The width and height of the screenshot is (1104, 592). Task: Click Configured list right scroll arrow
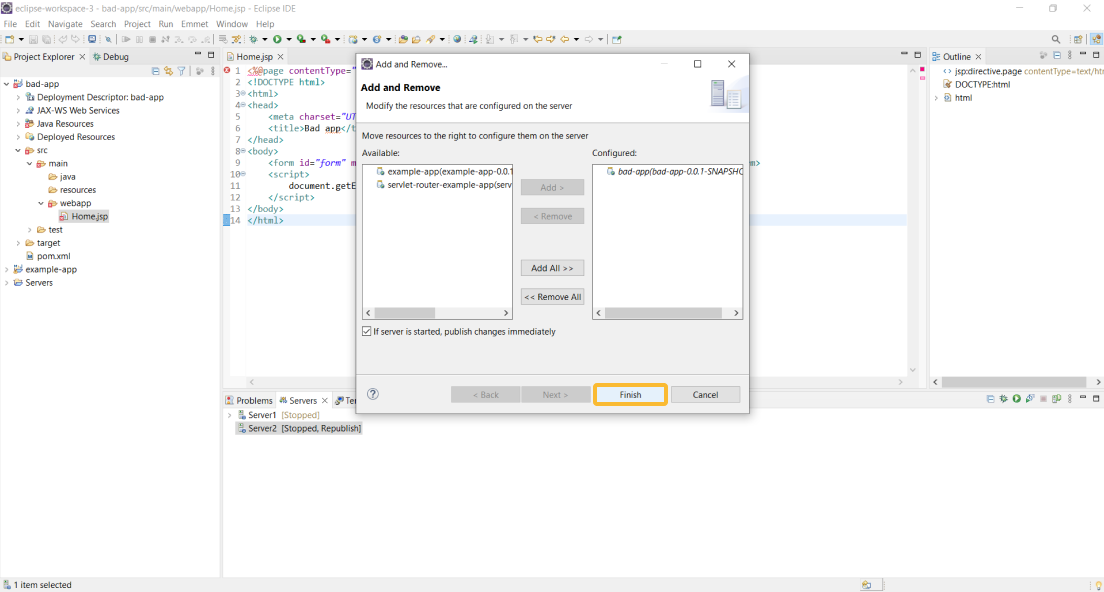coord(736,313)
